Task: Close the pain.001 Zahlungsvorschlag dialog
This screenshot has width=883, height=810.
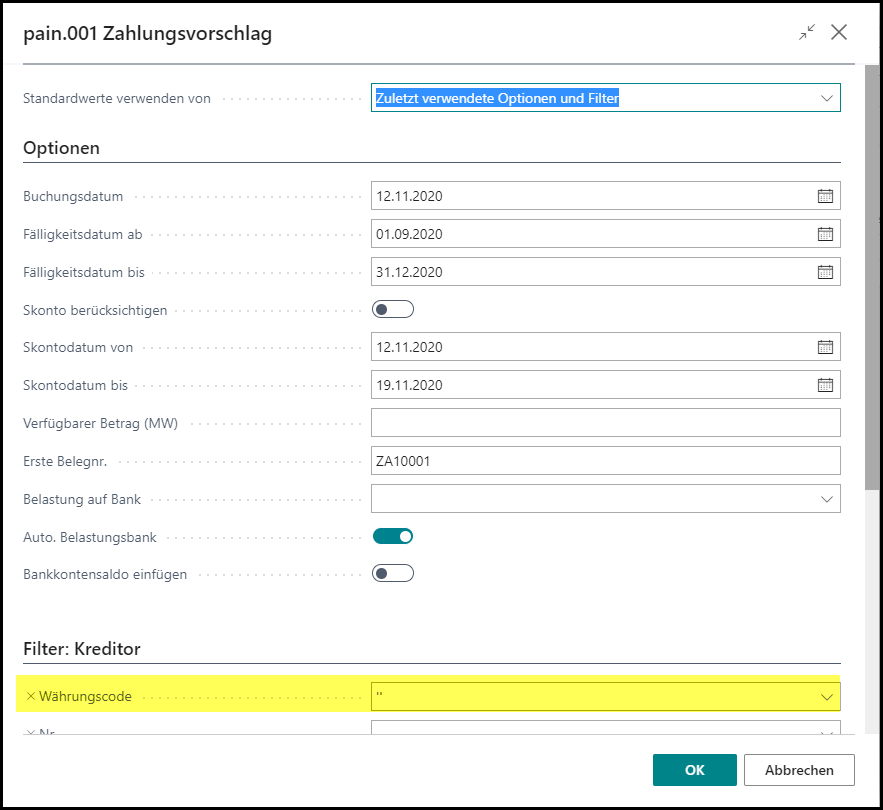Action: pos(839,32)
